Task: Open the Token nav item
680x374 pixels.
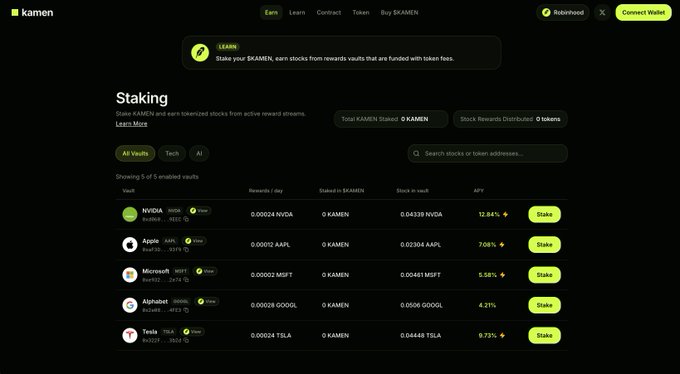Action: (x=361, y=13)
